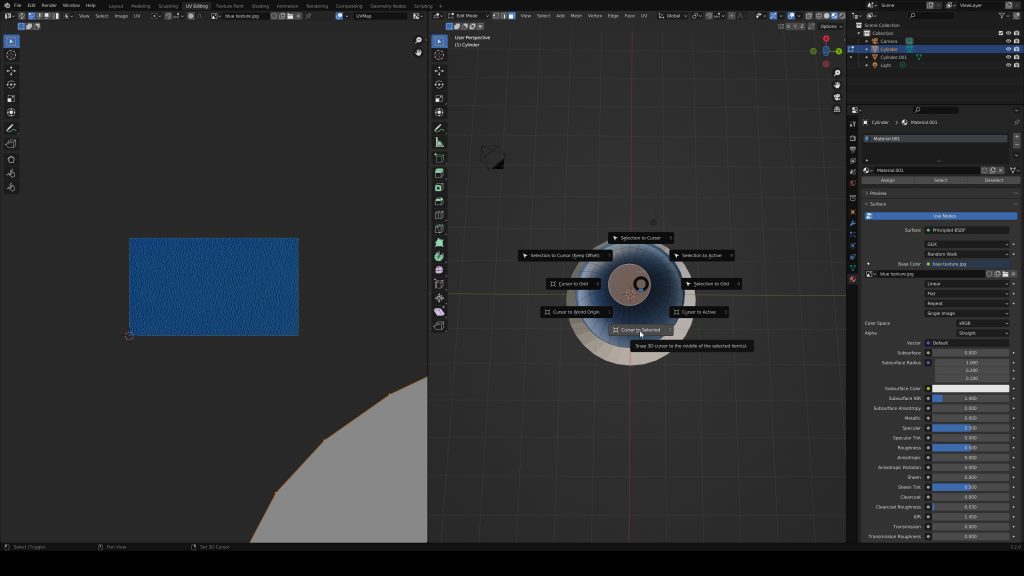Toggle Cylinder.001 visibility eye icon
Image resolution: width=1024 pixels, height=576 pixels.
point(1008,57)
